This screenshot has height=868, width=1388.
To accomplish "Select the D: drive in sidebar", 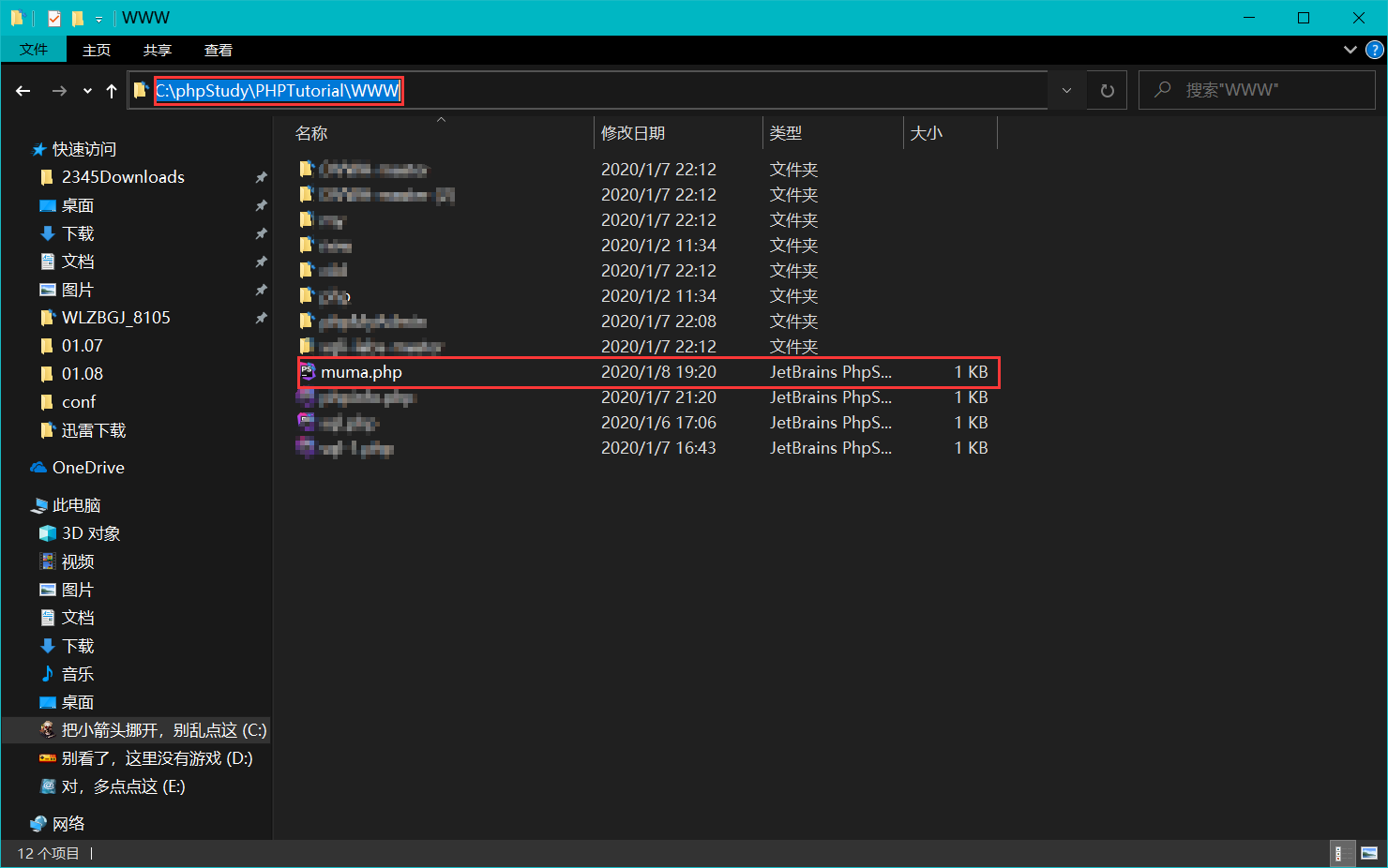I will (x=157, y=758).
